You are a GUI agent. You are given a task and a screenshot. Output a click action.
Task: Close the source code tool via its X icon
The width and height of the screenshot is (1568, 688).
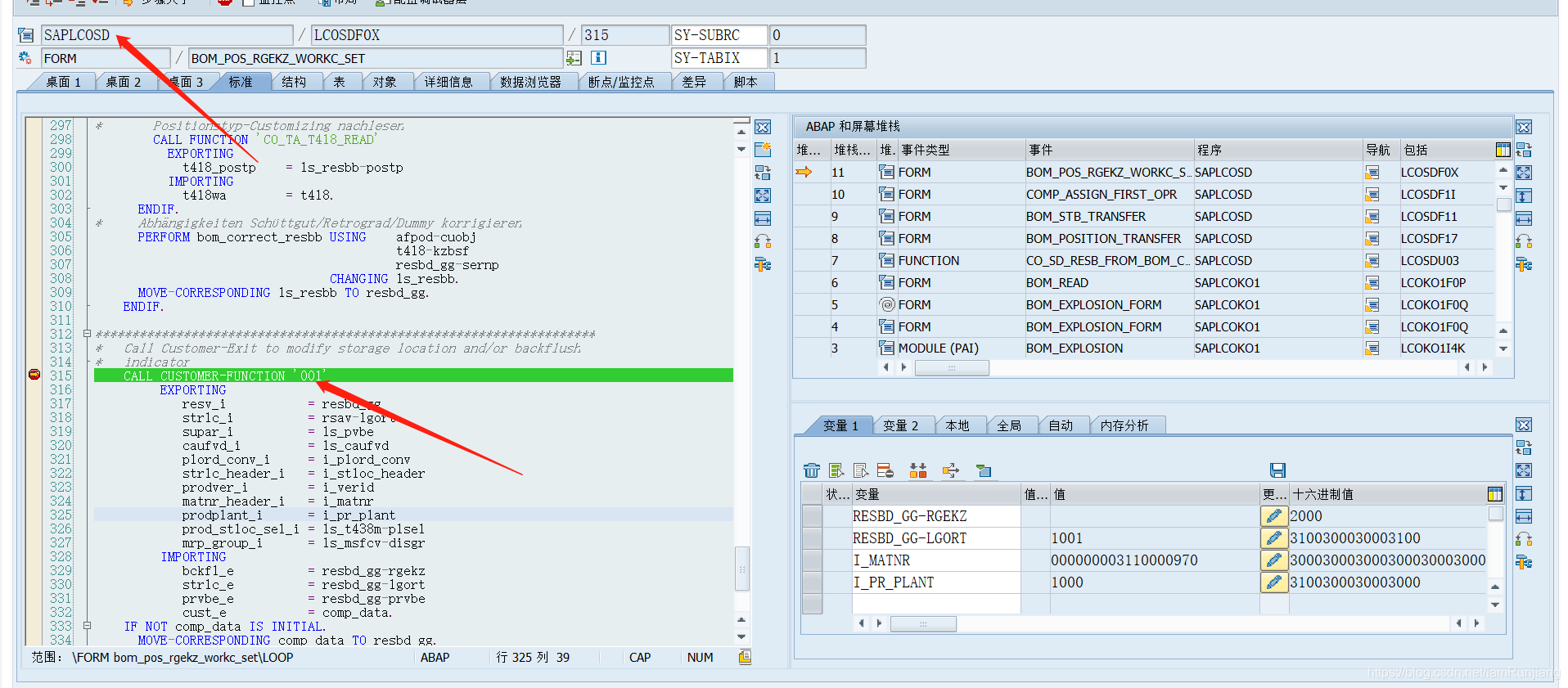pyautogui.click(x=763, y=128)
